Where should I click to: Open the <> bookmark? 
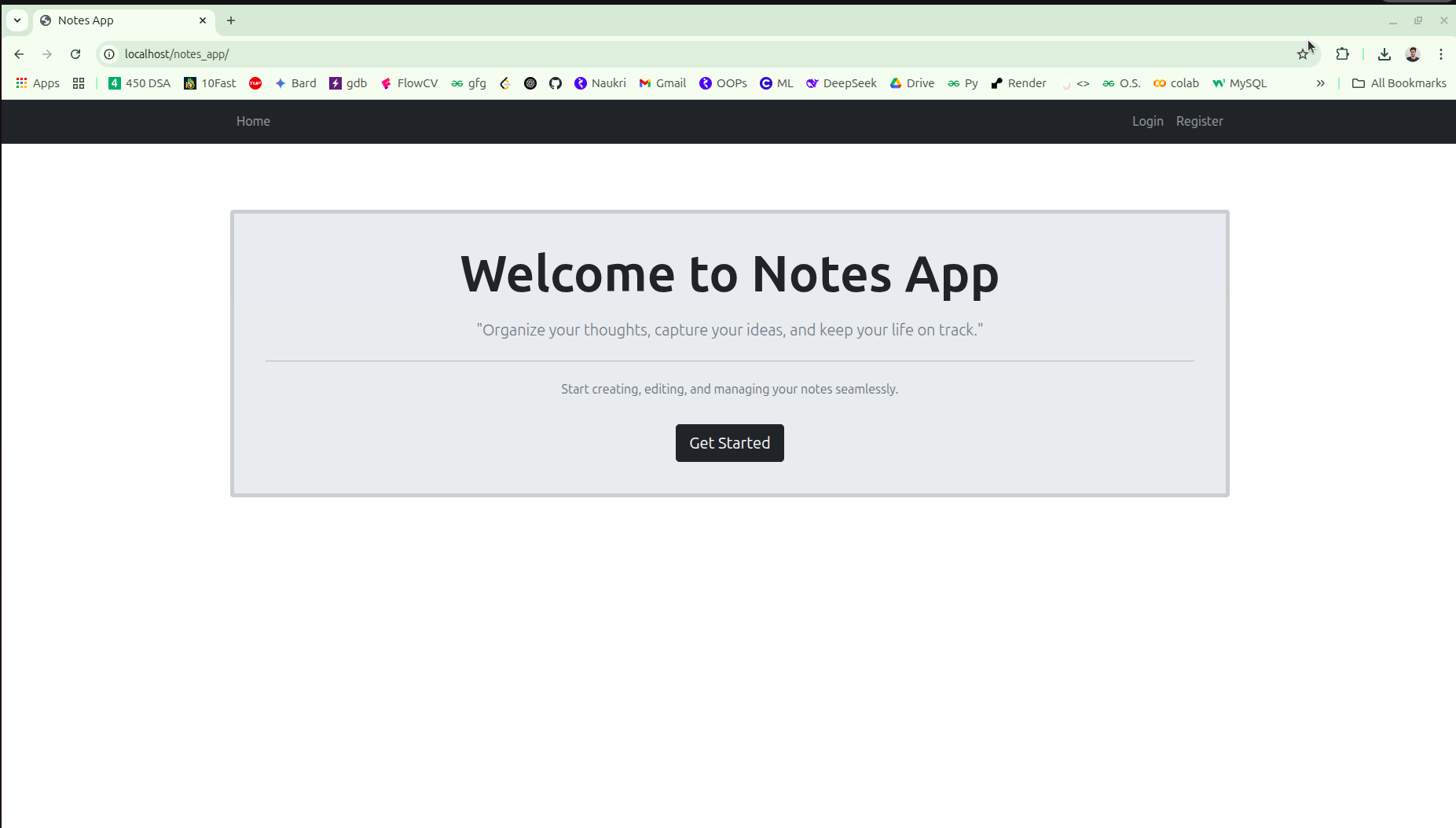click(1076, 83)
